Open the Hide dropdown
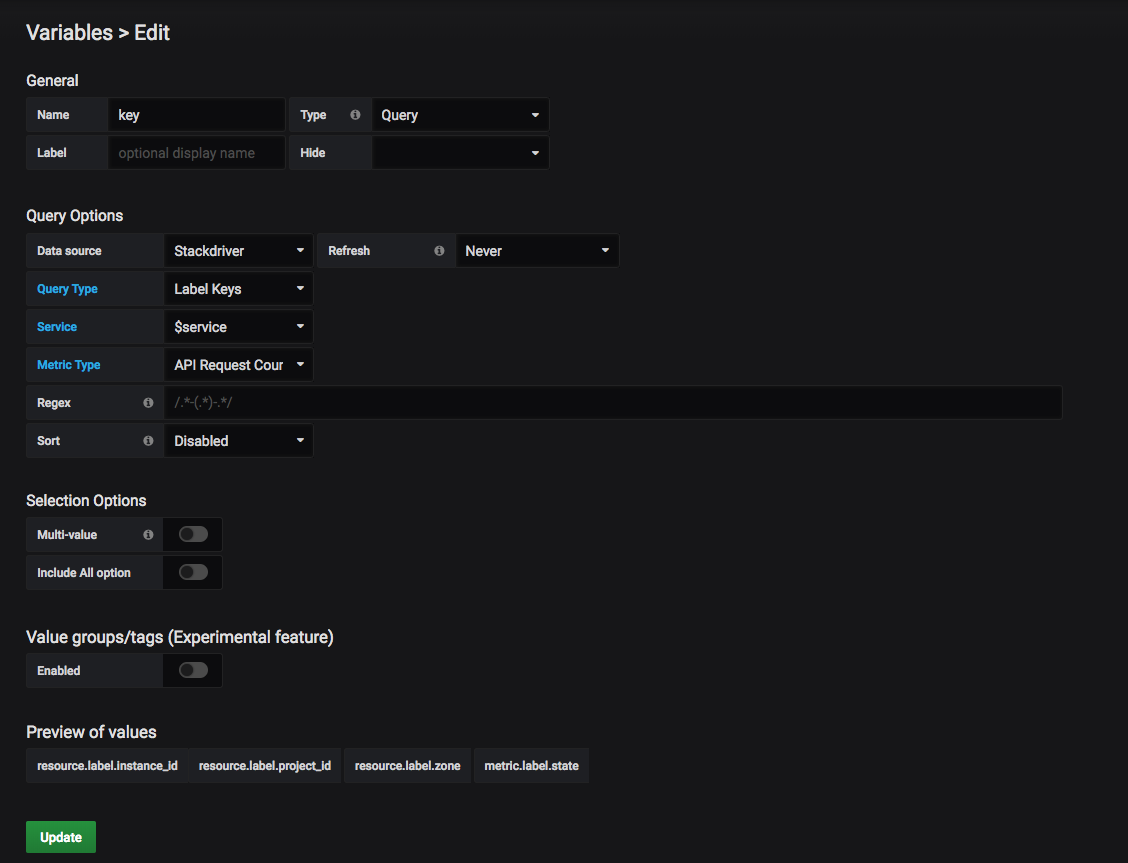The image size is (1128, 863). pos(460,153)
